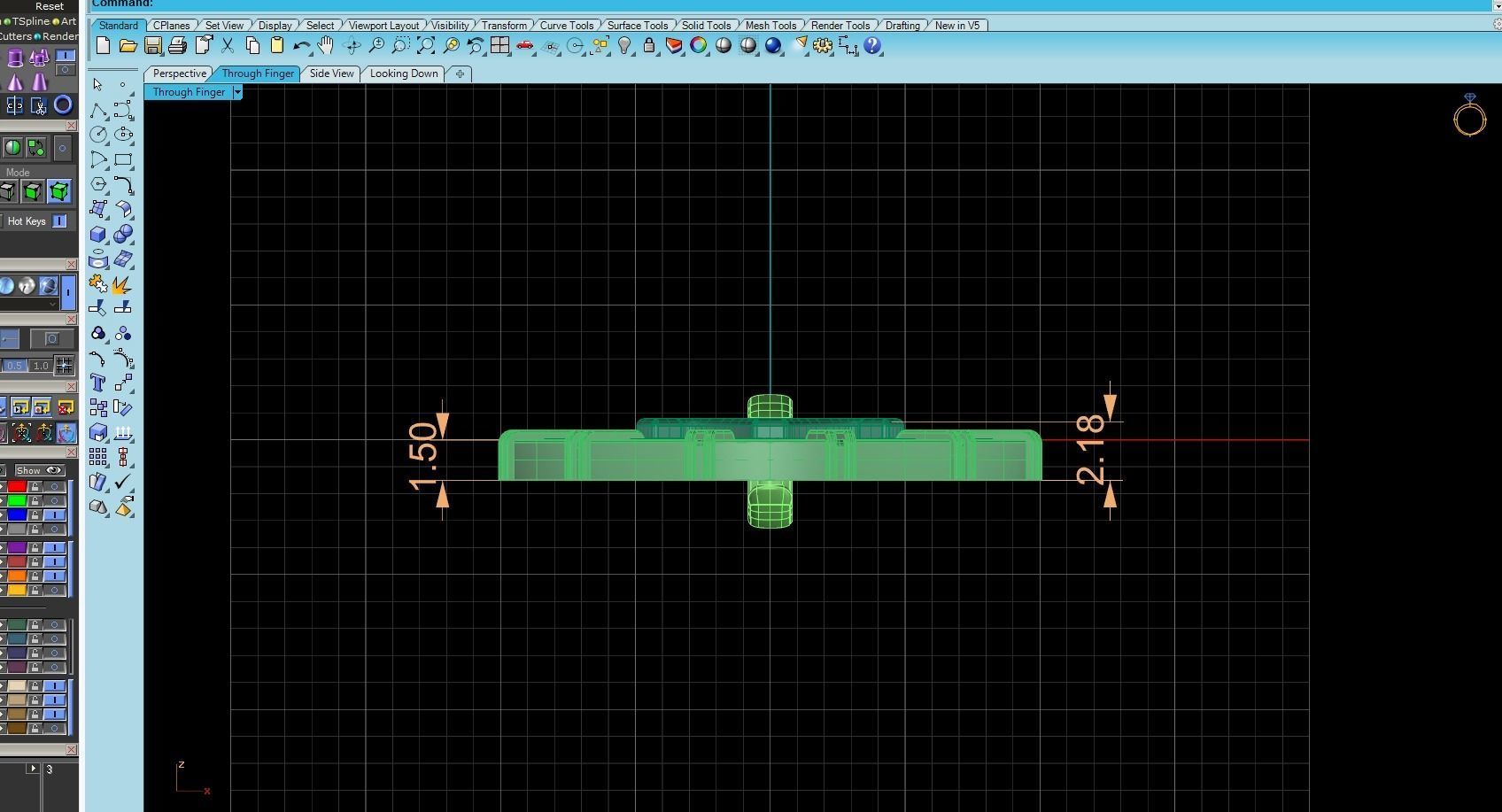Click the ring icon at top right

[x=1469, y=115]
